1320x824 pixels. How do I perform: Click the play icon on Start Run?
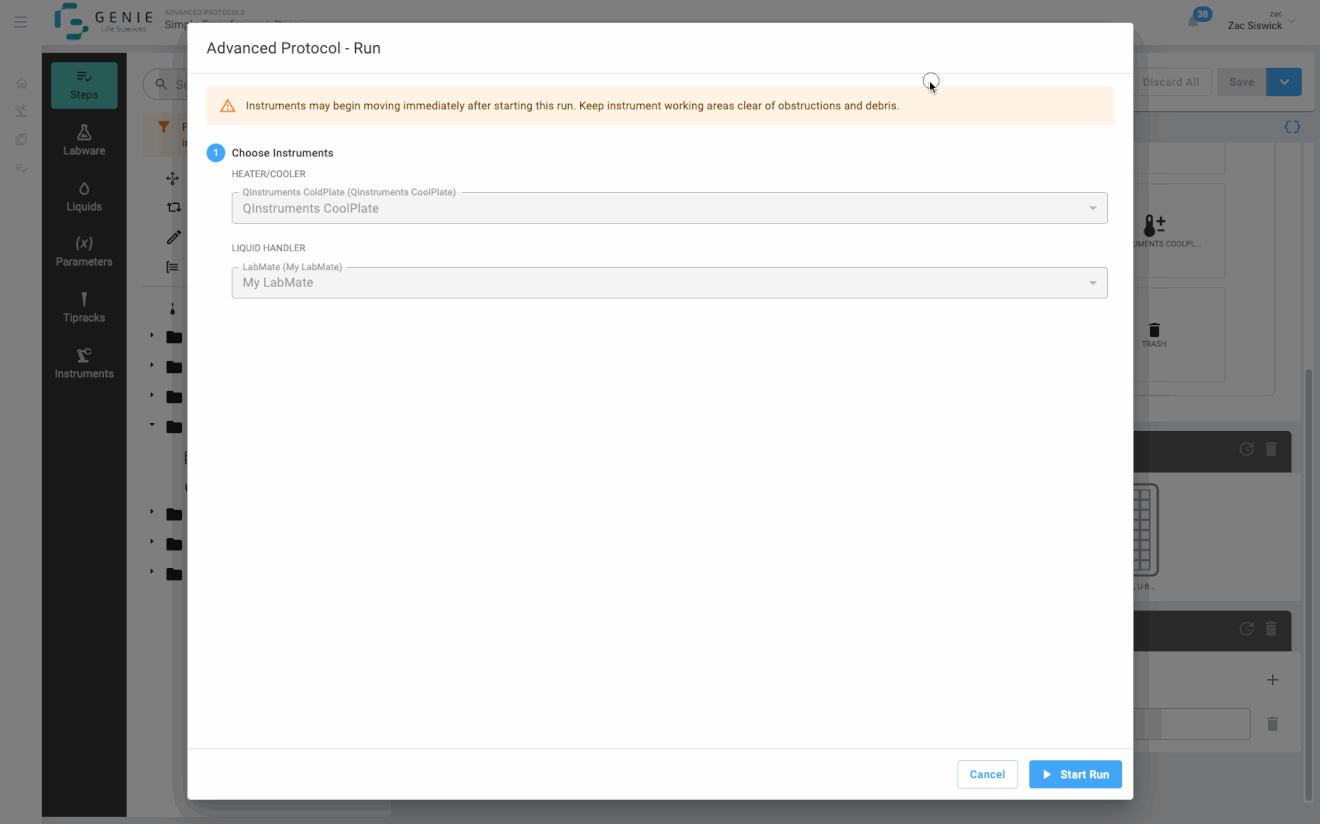(1047, 774)
